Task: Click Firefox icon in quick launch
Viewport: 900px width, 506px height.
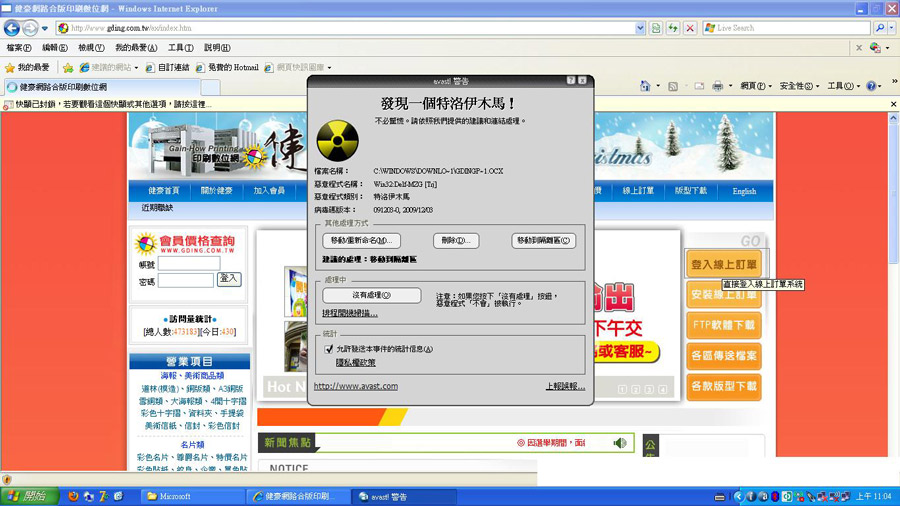Action: click(73, 496)
